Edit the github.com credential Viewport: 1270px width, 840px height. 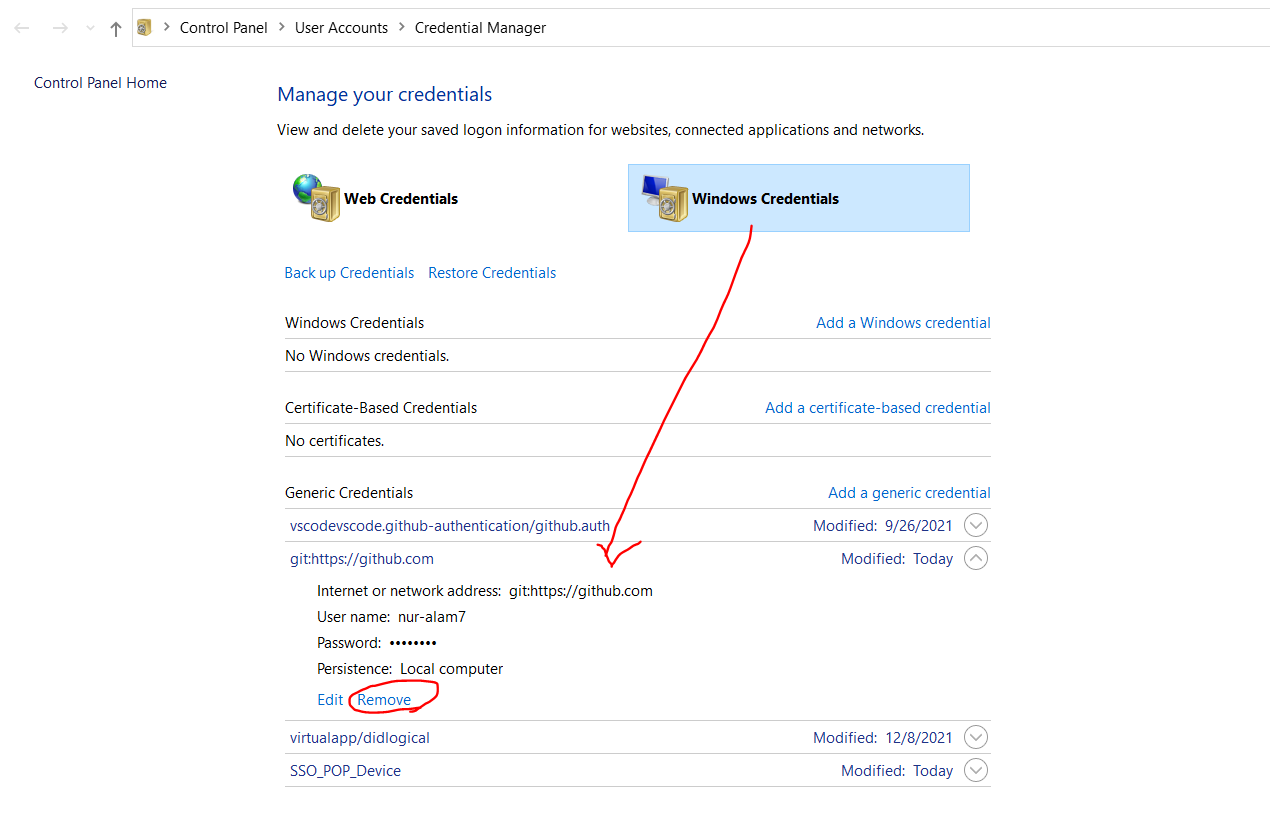330,700
